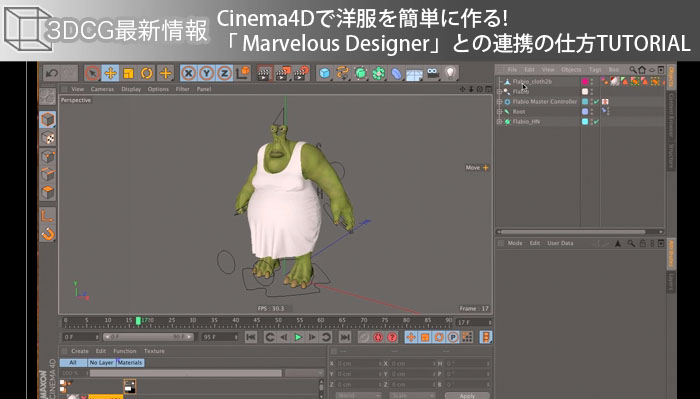Screen dimensions: 700x399
Task: Click the Apply button in Coordinates
Action: (467, 395)
